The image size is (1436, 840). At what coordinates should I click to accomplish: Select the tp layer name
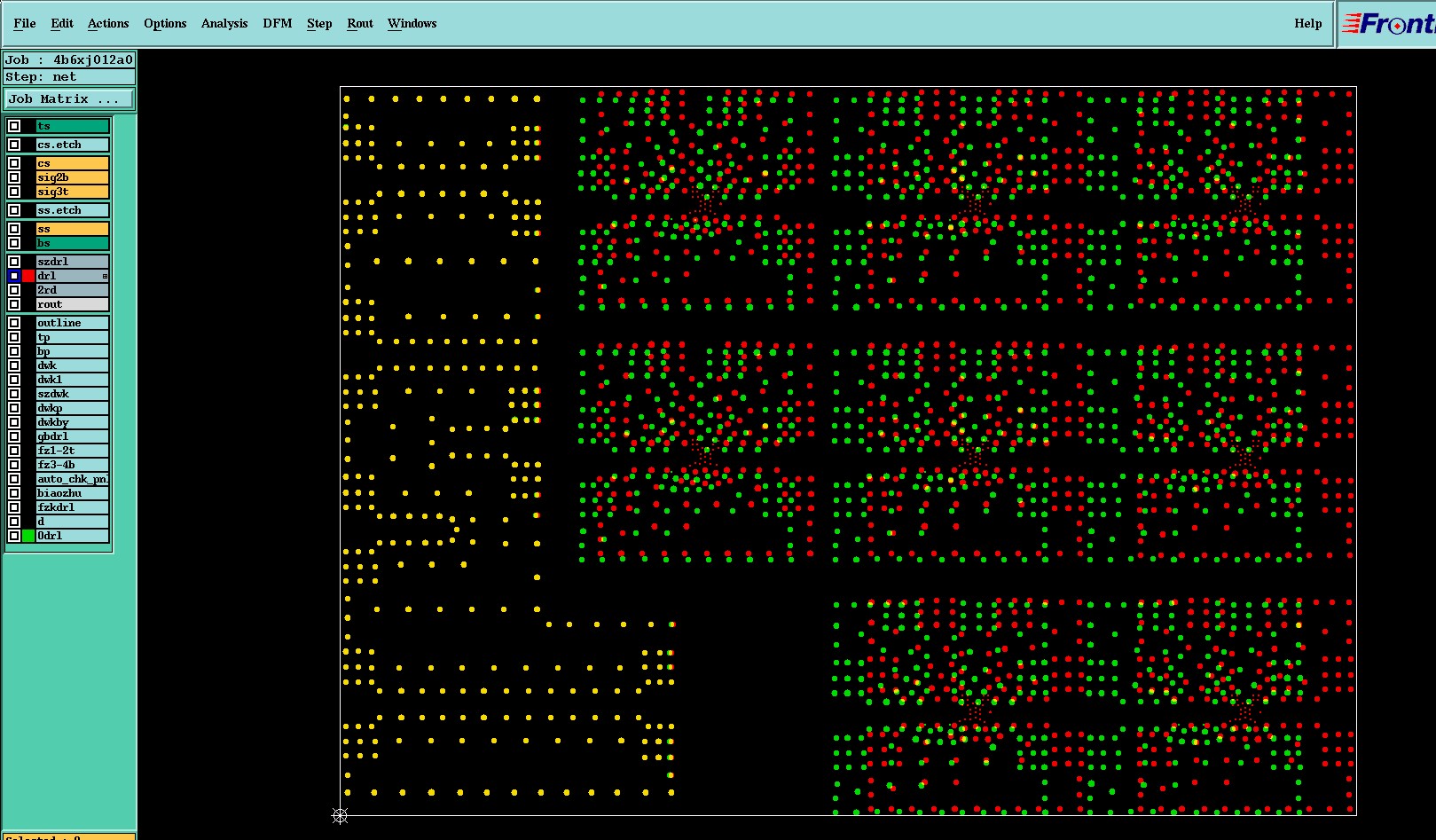click(x=73, y=337)
